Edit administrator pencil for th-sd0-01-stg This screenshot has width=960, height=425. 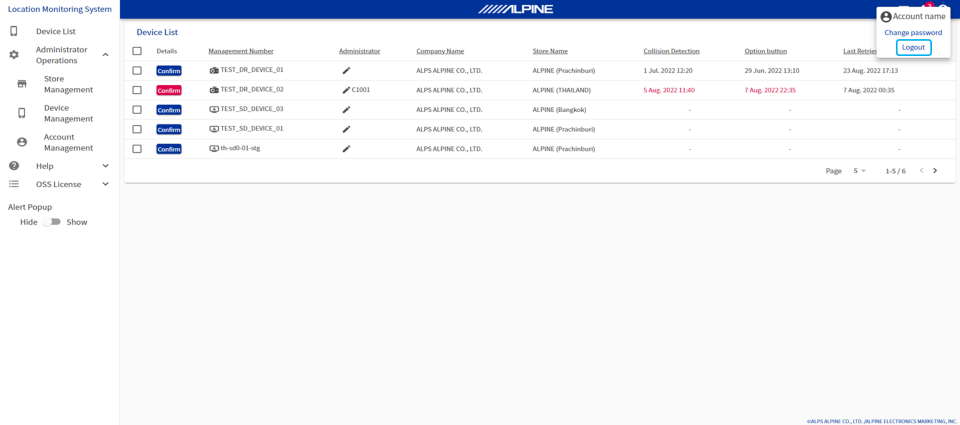click(346, 149)
